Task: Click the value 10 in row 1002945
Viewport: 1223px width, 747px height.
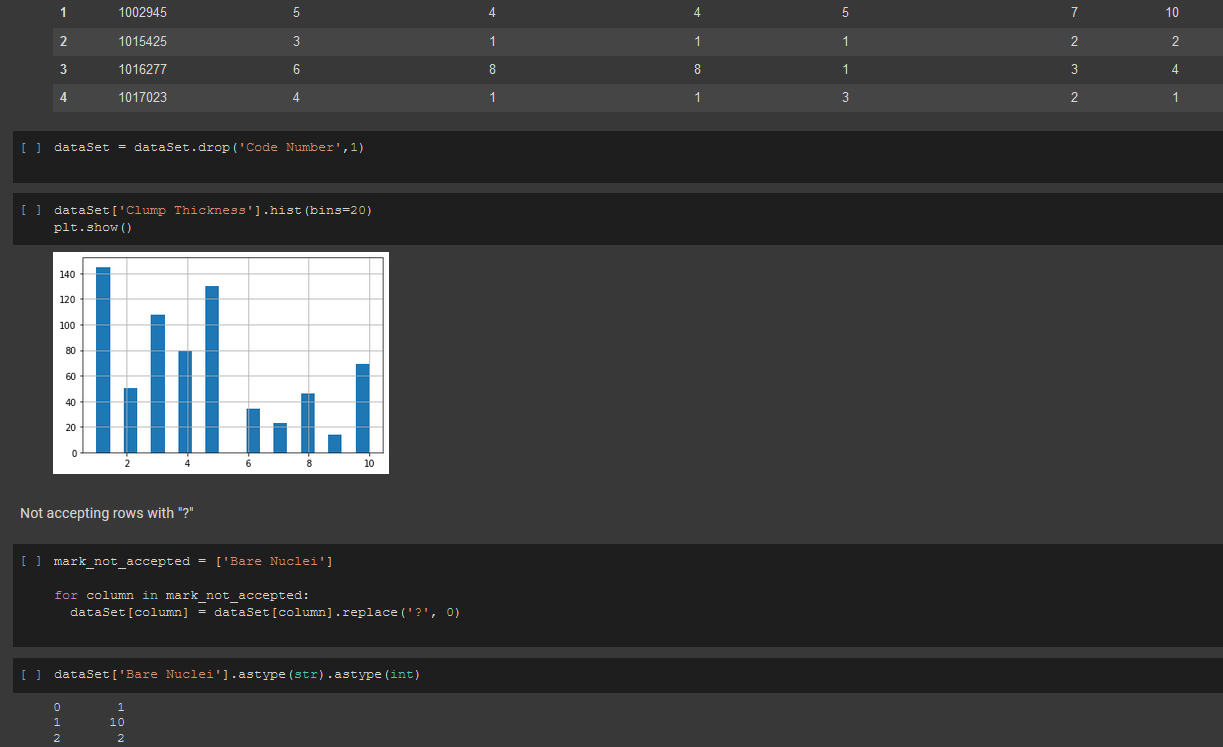Action: (1172, 13)
